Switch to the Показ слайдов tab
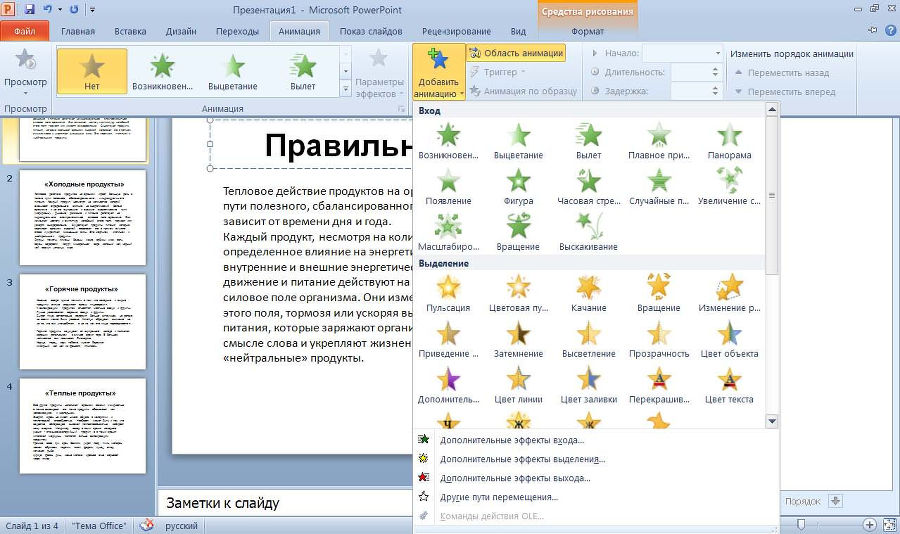900x534 pixels. [371, 31]
